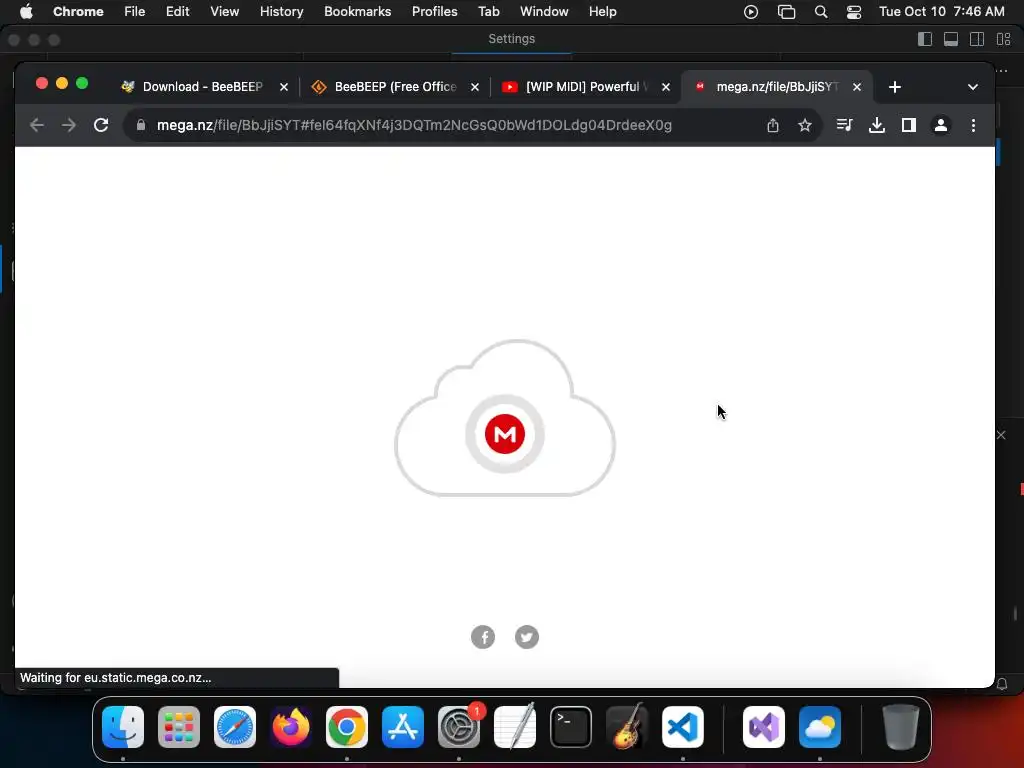Reload the mega.nz page
1024x768 pixels.
(x=101, y=125)
